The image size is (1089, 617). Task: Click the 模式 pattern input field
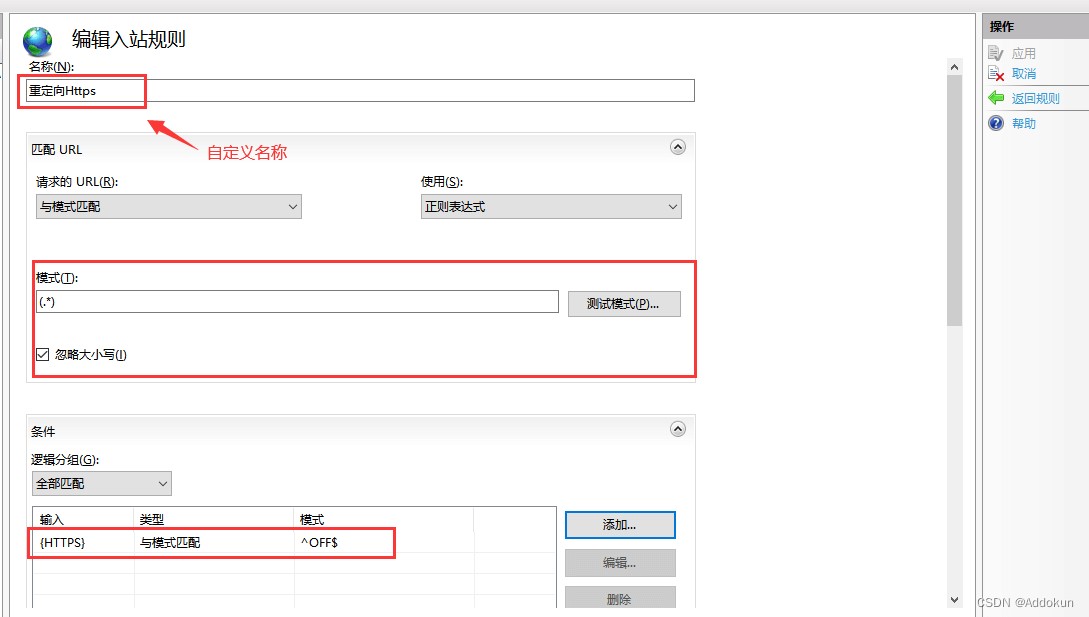pos(297,302)
